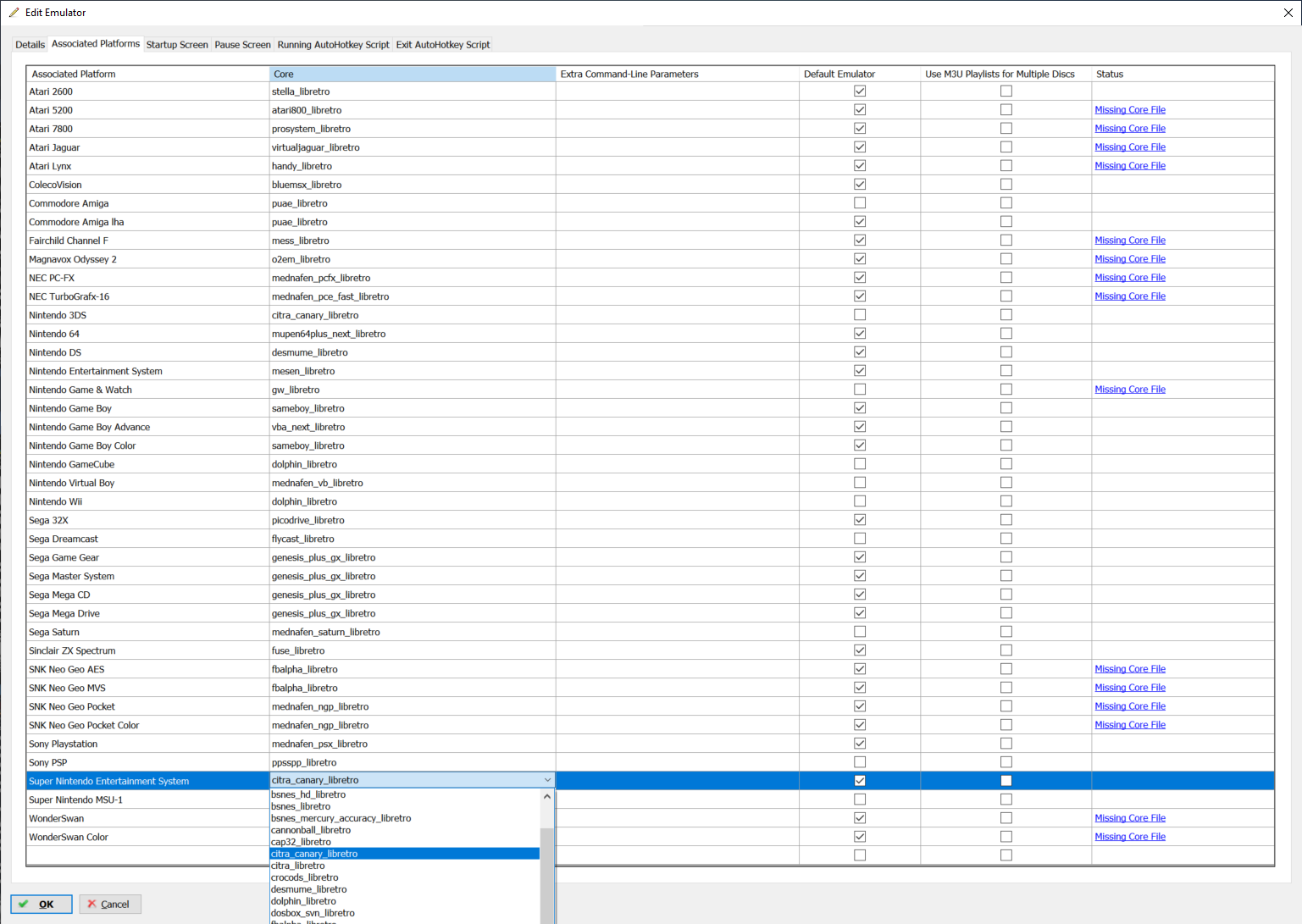Uncheck Default Emulator for Atari 2600

click(x=860, y=91)
